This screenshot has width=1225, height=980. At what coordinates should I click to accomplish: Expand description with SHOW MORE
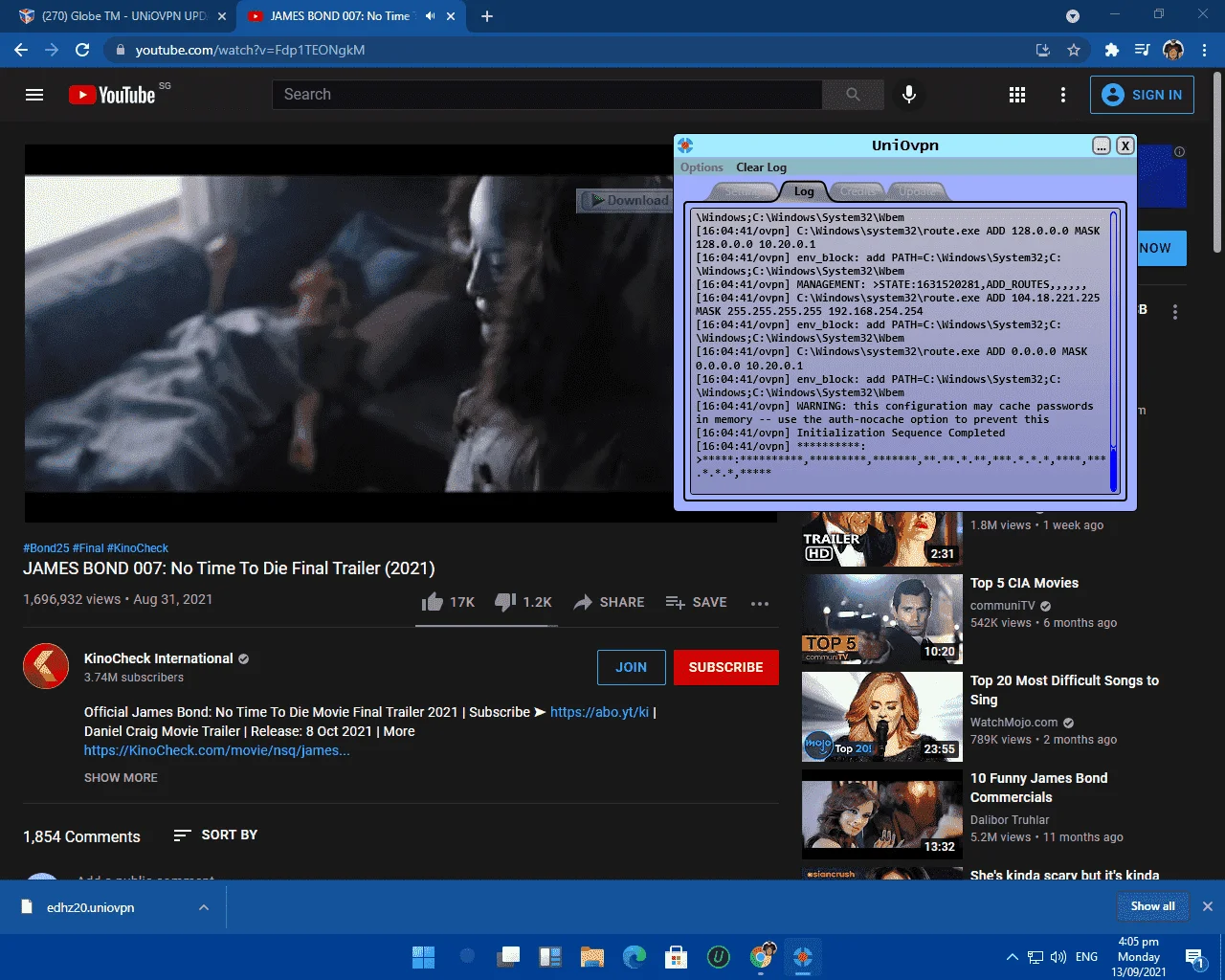[x=121, y=778]
